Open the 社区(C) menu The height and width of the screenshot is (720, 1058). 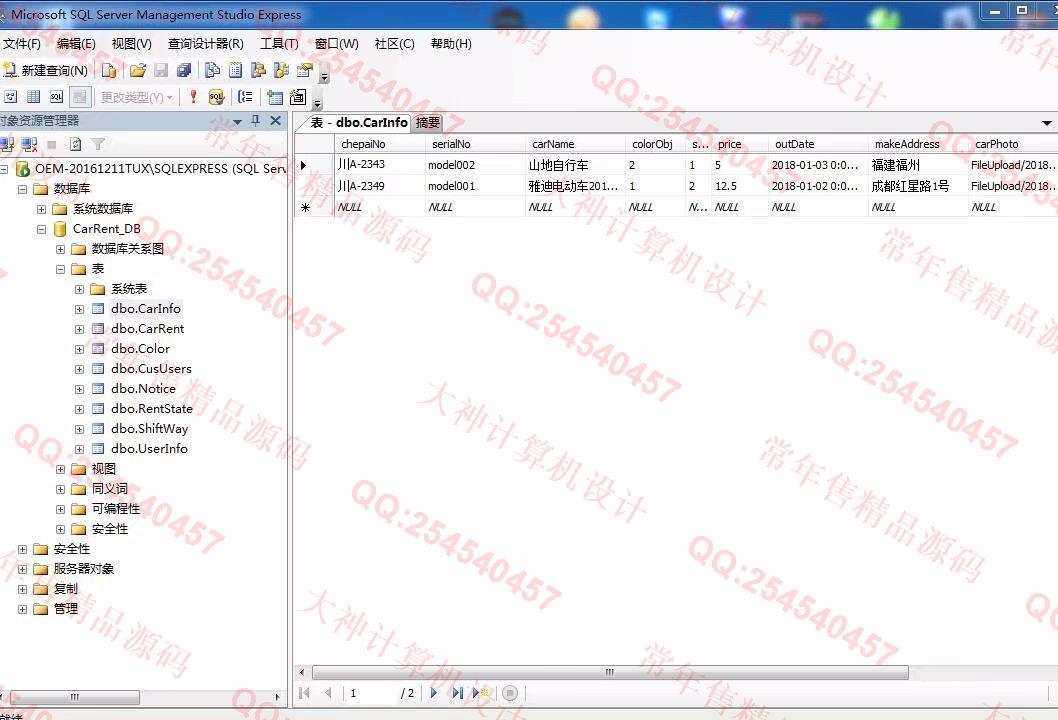395,44
